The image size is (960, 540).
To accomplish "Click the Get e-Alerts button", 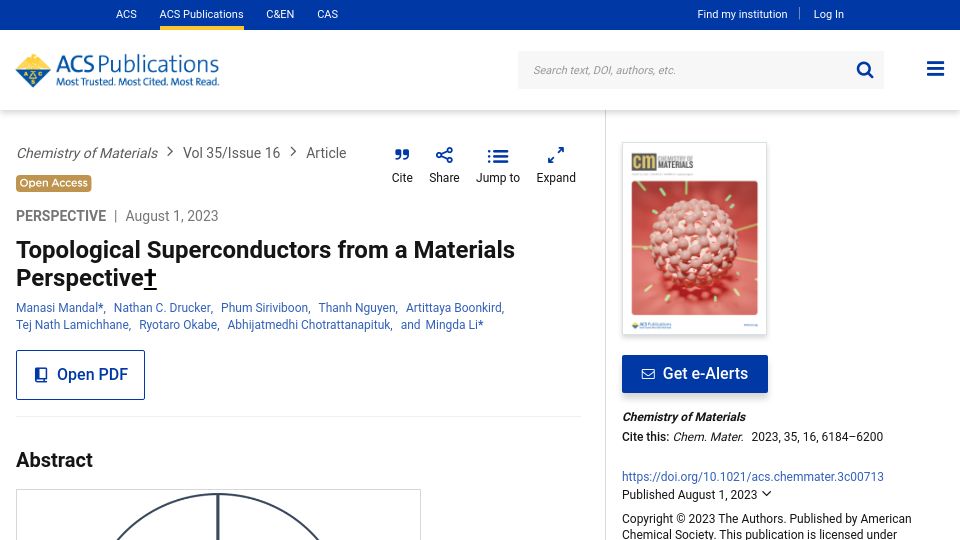I will (695, 373).
